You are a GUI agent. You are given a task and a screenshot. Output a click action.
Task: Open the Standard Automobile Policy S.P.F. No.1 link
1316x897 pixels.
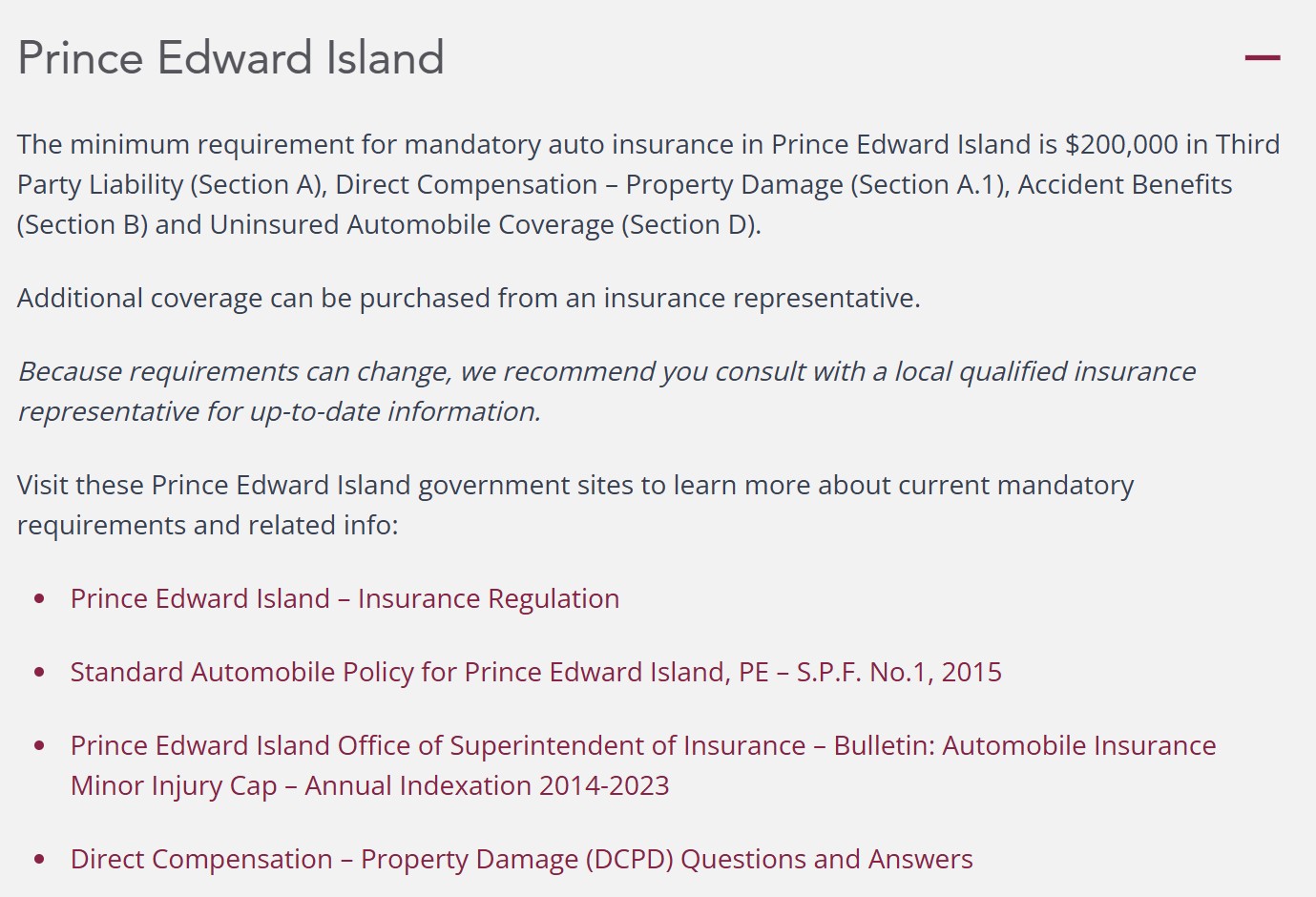tap(536, 672)
